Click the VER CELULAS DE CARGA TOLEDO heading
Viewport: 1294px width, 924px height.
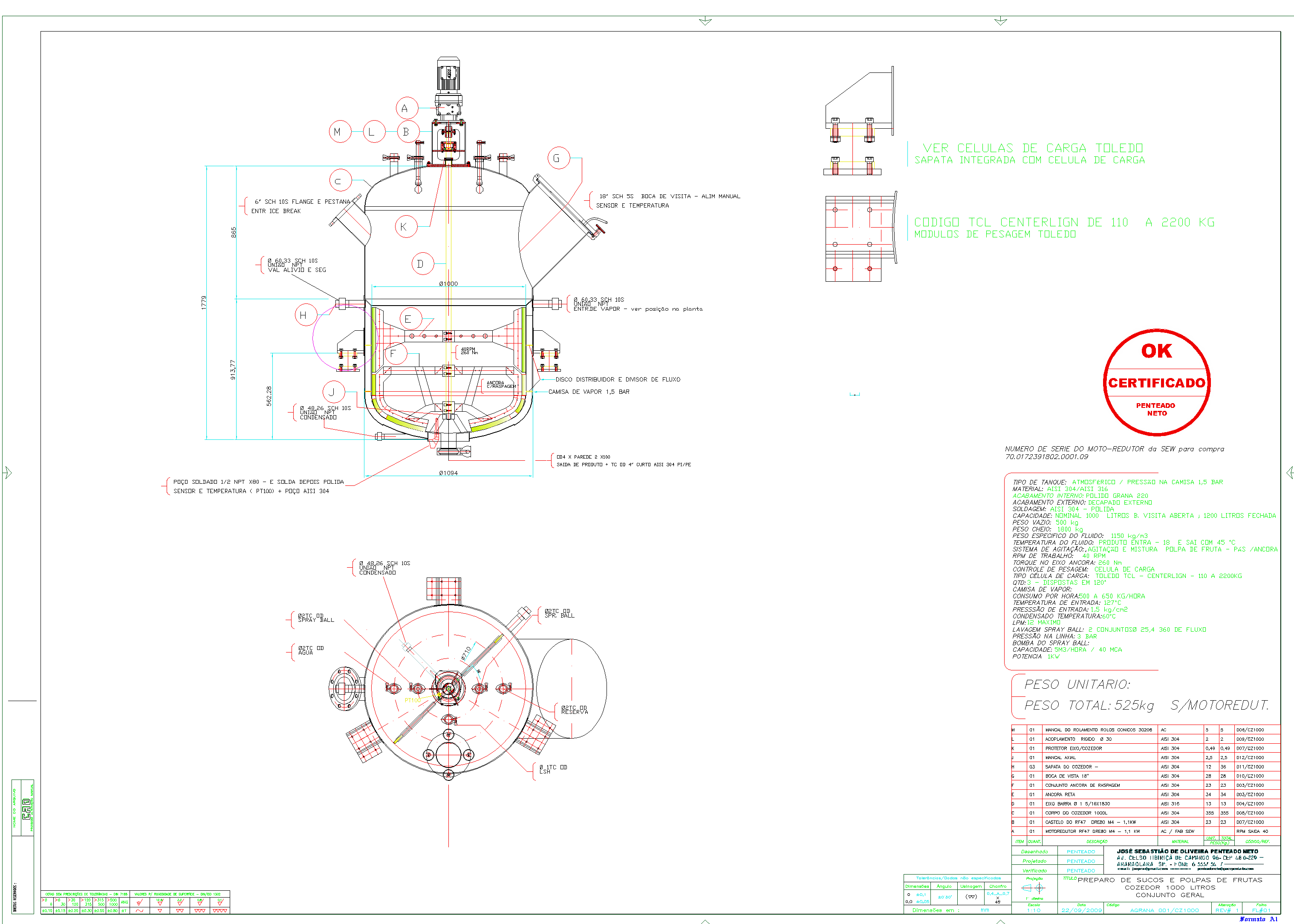[x=1032, y=148]
